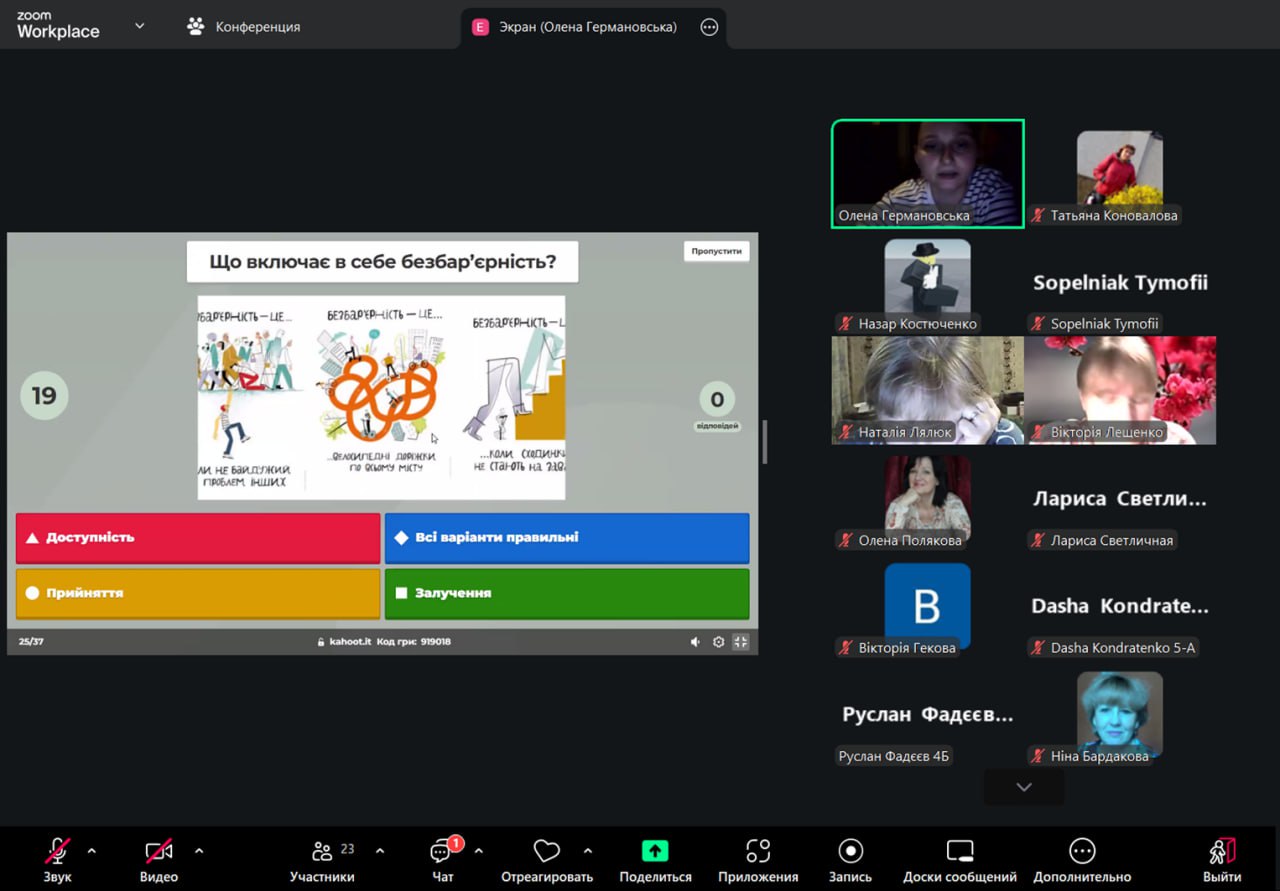Click the Отреагировать heart reaction icon
Viewport: 1280px width, 891px height.
546,851
